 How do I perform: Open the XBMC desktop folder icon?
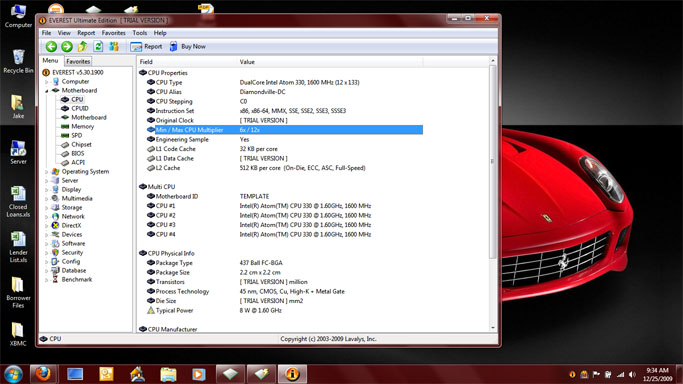point(18,334)
